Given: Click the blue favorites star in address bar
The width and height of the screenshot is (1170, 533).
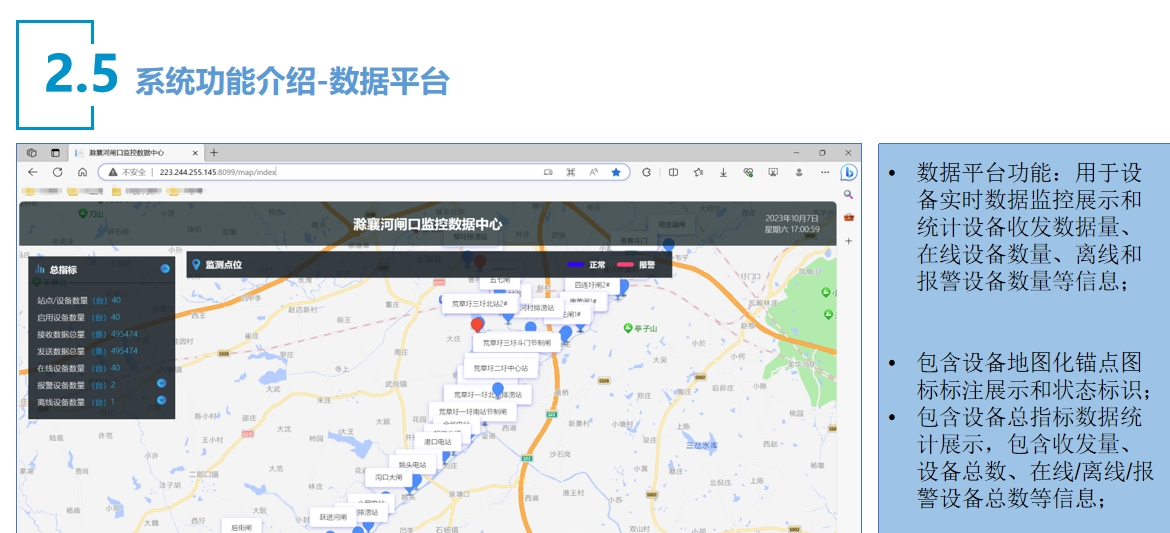Looking at the screenshot, I should 616,172.
